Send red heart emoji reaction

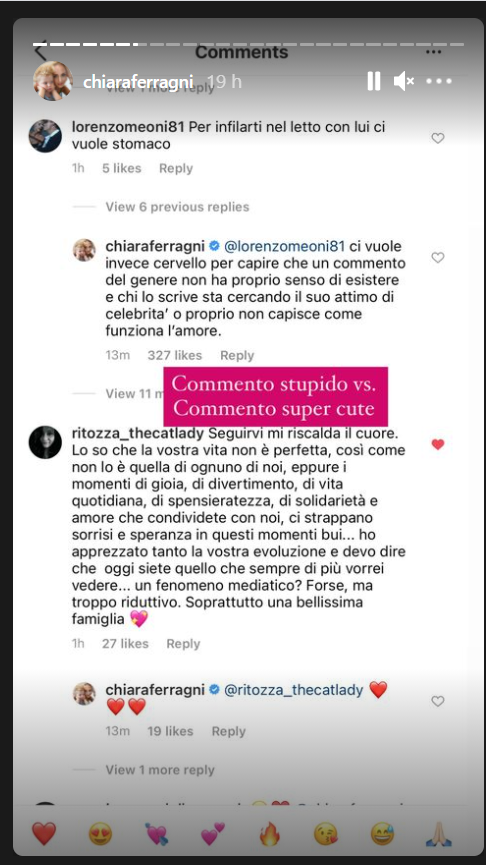click(x=44, y=834)
